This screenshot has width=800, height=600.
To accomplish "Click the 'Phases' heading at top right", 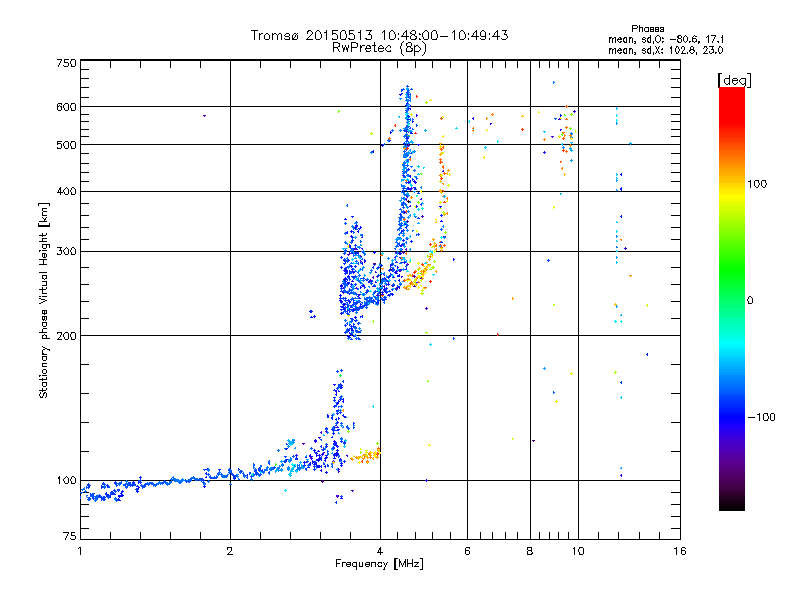I will (x=647, y=29).
